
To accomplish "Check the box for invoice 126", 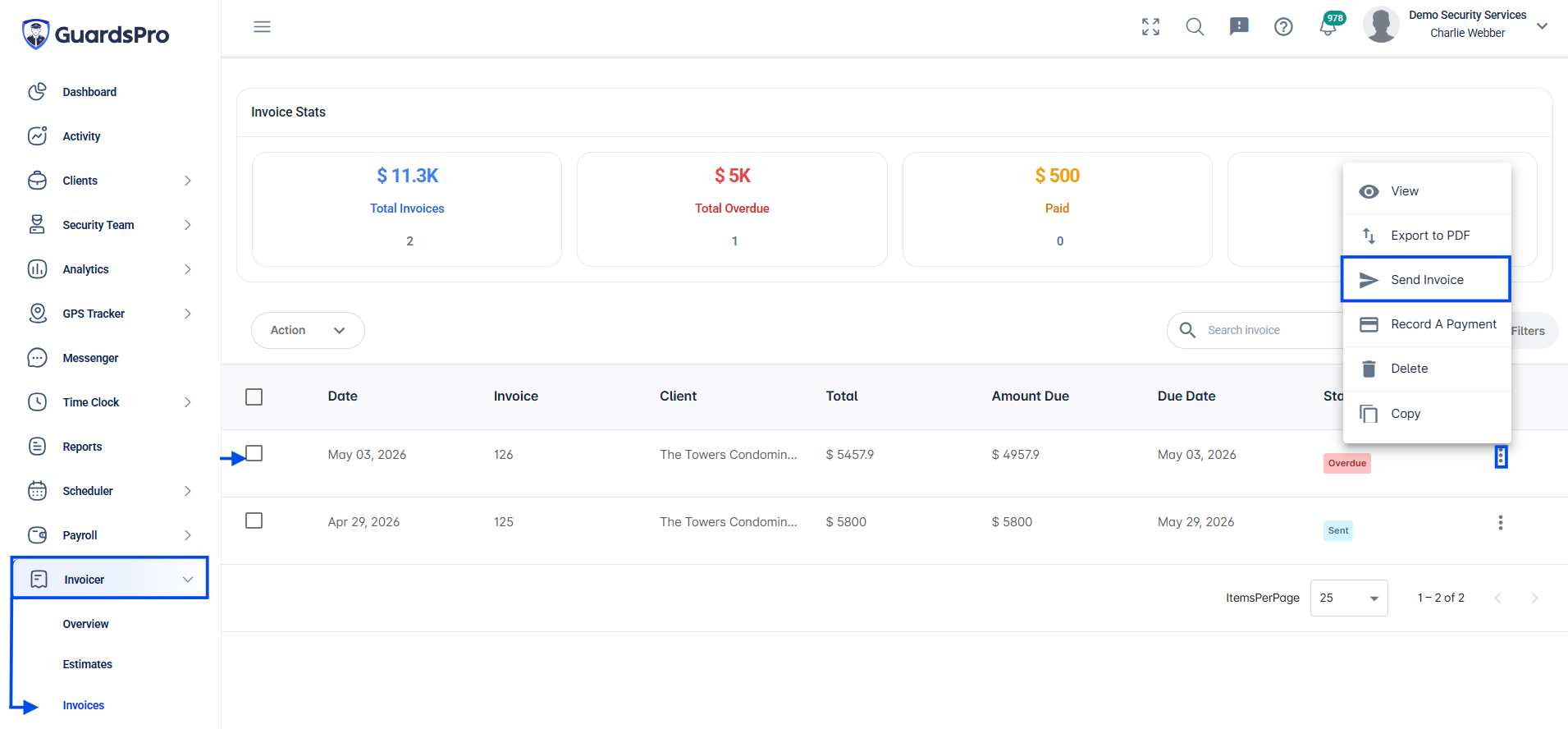I will [x=254, y=453].
